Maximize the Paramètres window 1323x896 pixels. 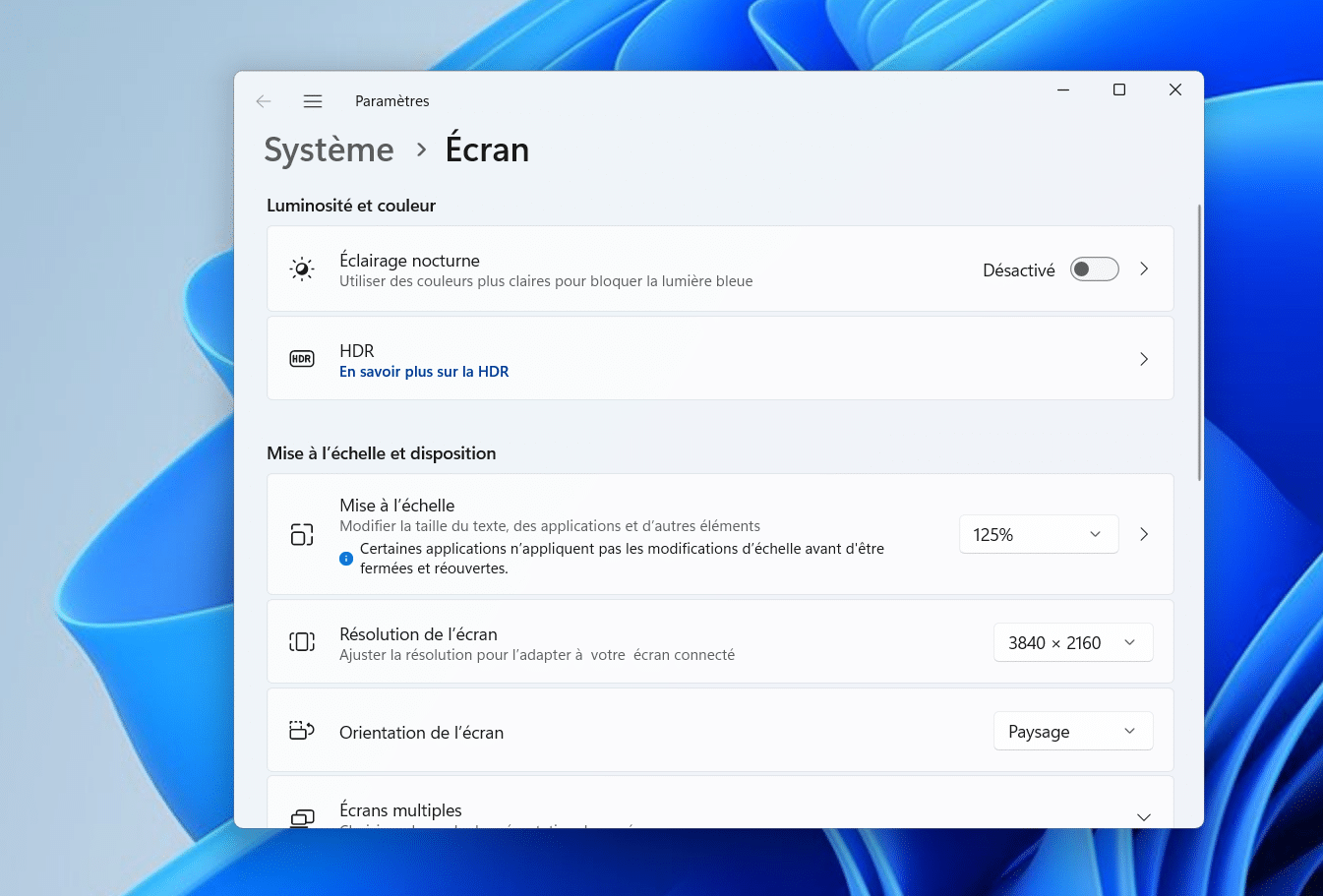point(1119,90)
